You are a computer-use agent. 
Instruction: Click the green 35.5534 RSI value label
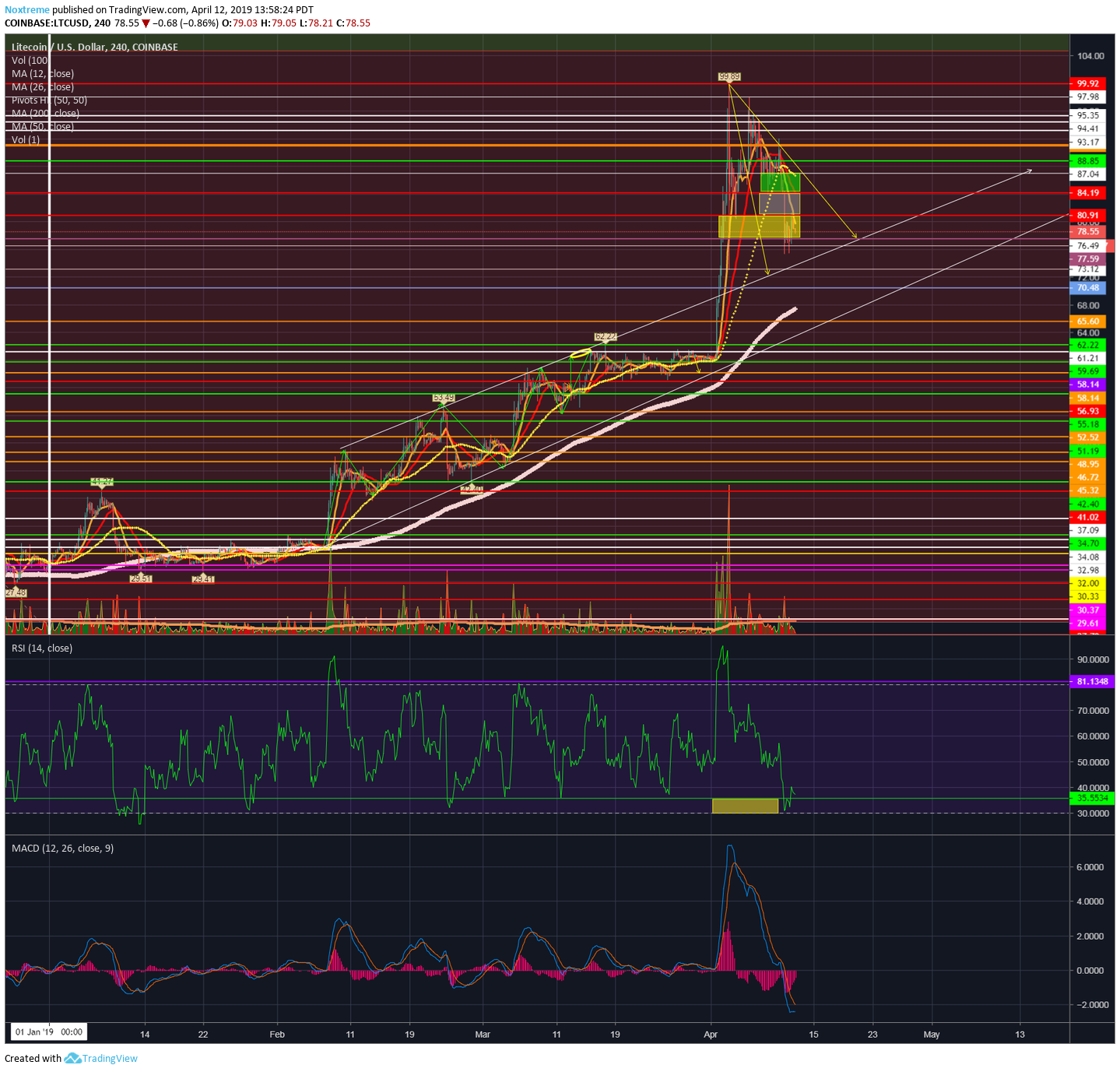1092,798
